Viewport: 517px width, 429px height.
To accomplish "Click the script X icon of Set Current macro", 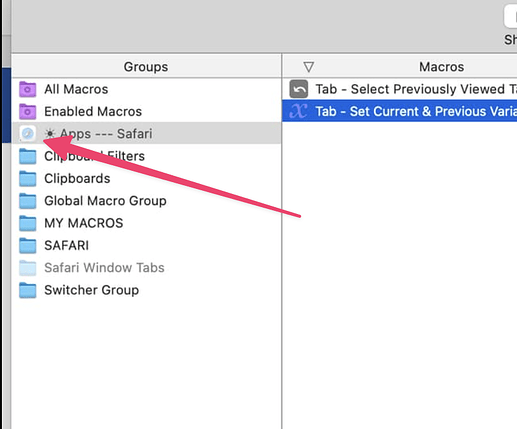I will tap(298, 111).
